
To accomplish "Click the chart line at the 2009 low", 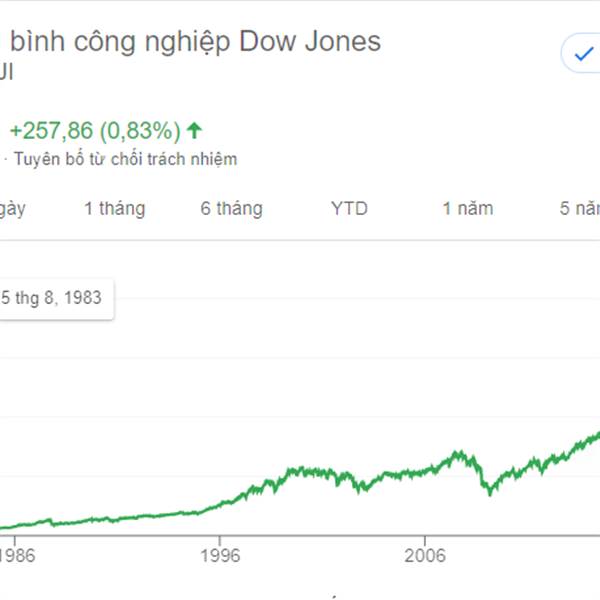I will point(490,492).
